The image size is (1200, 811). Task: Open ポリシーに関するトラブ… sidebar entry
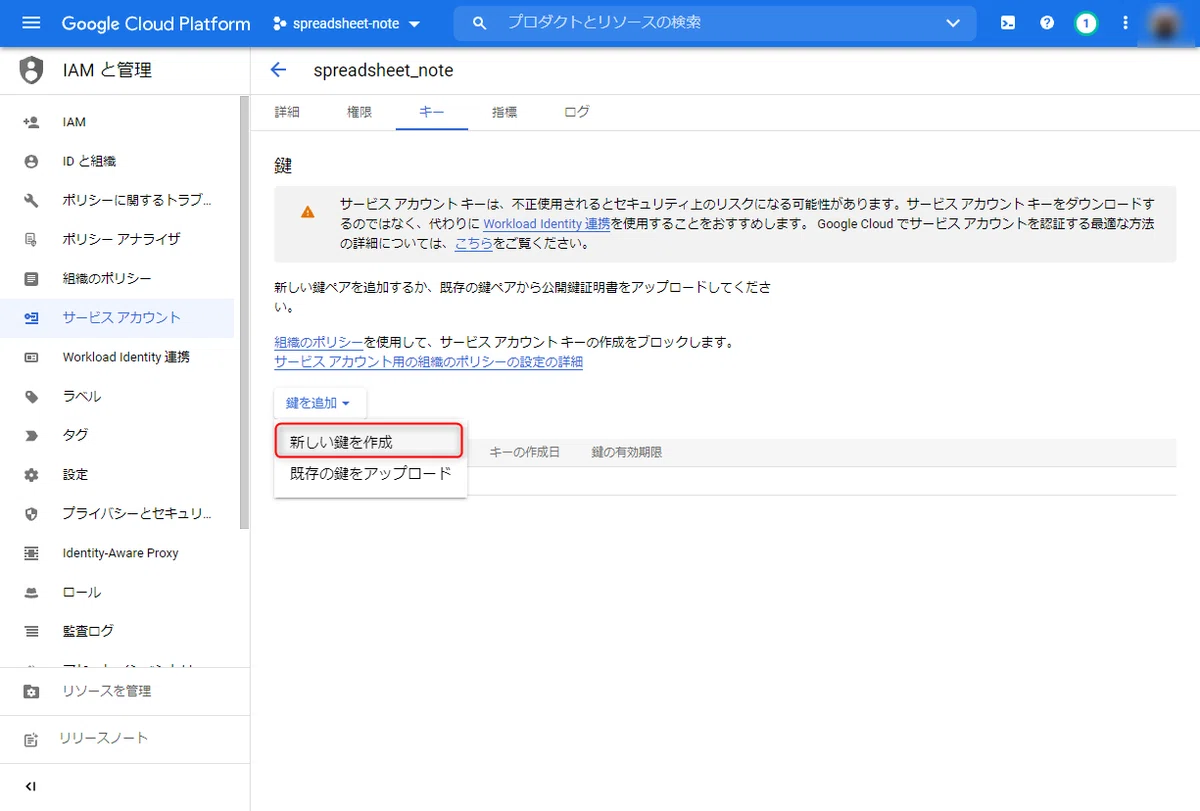pyautogui.click(x=137, y=200)
